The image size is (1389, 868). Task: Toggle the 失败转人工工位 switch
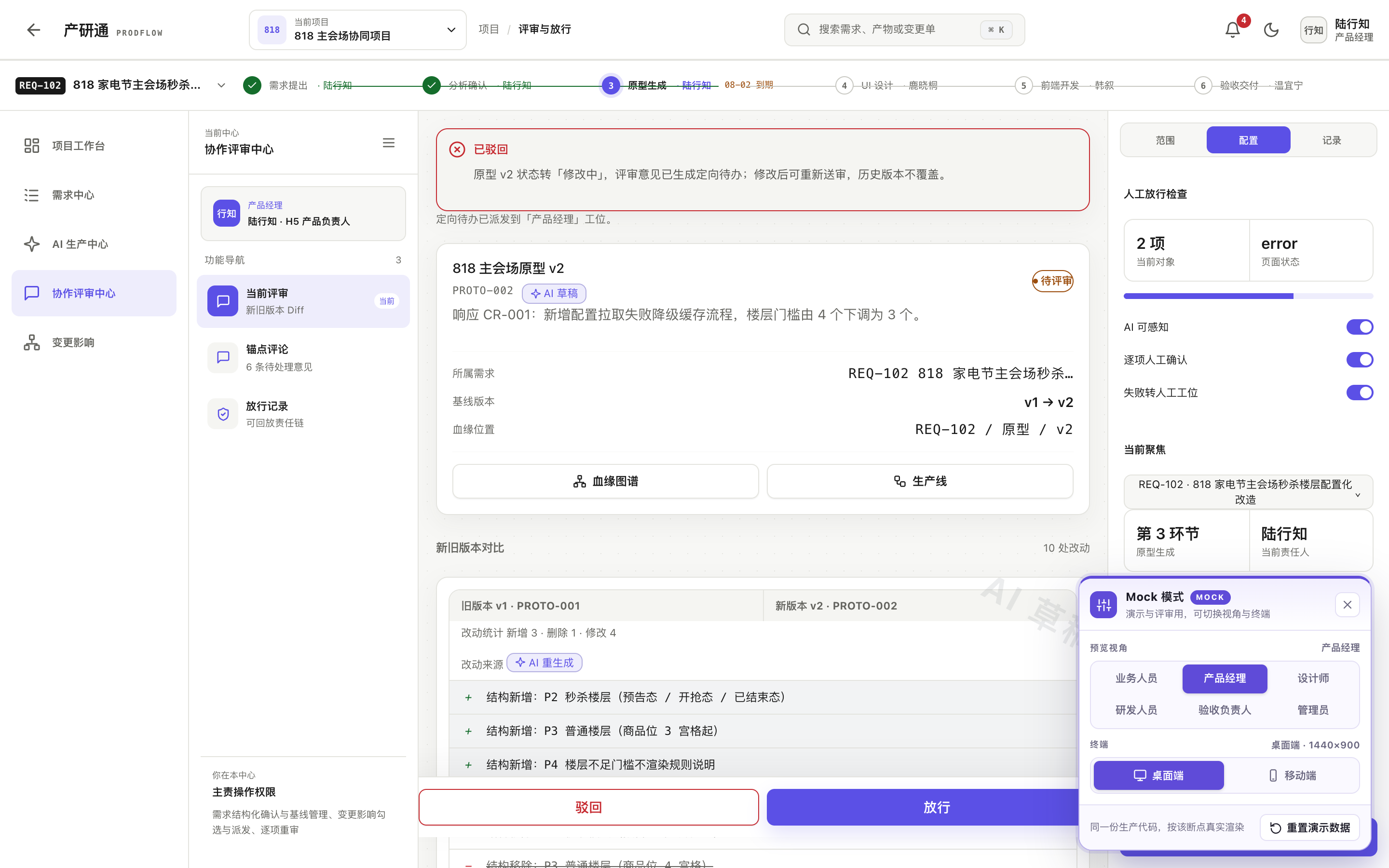pyautogui.click(x=1359, y=393)
